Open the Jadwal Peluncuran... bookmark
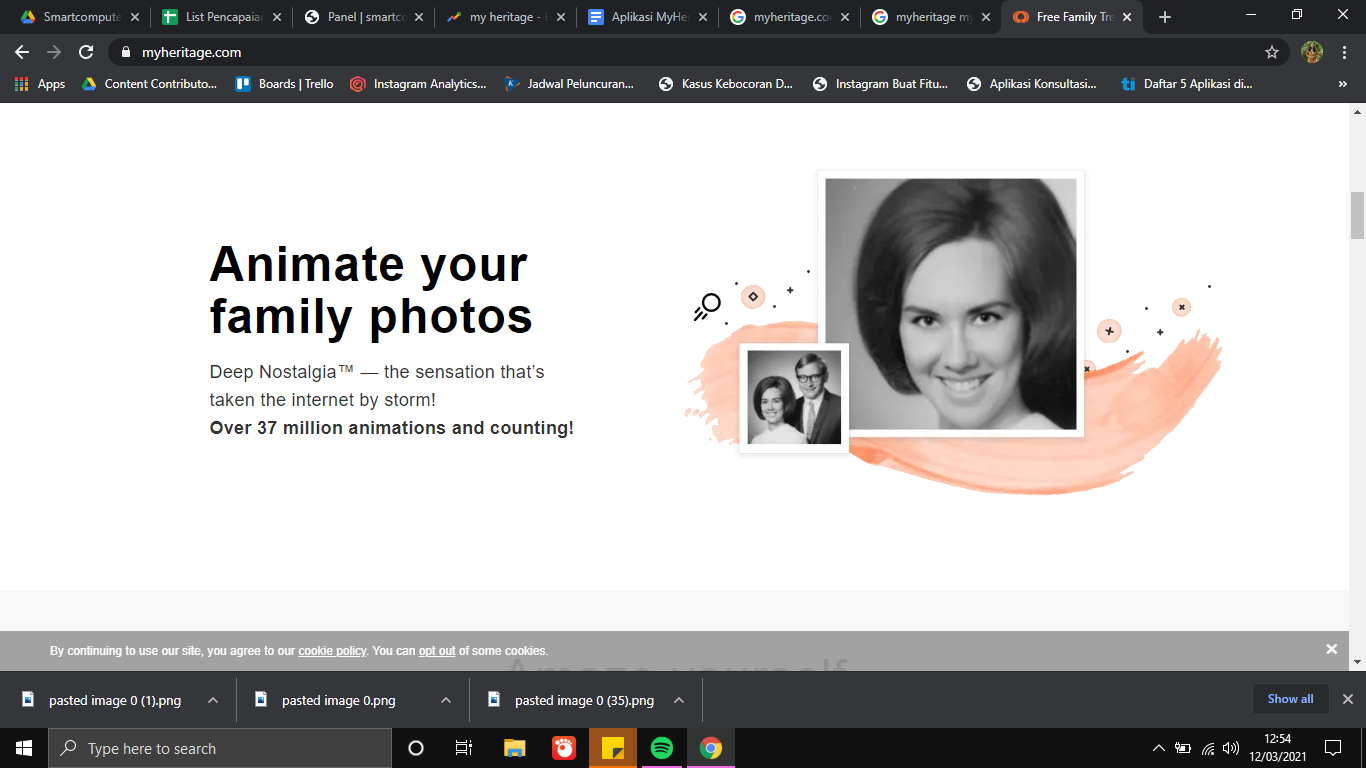 click(570, 84)
